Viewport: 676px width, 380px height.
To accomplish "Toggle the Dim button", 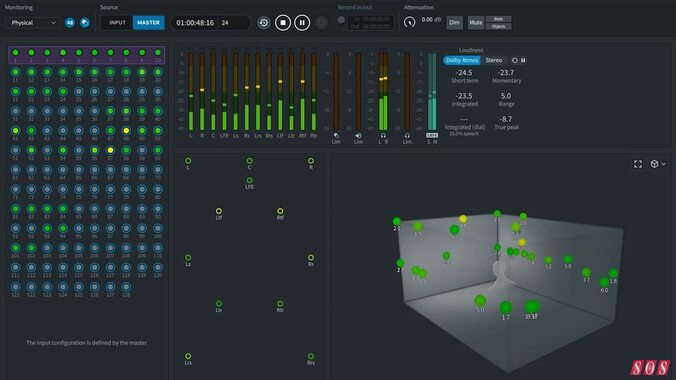I will tap(454, 22).
